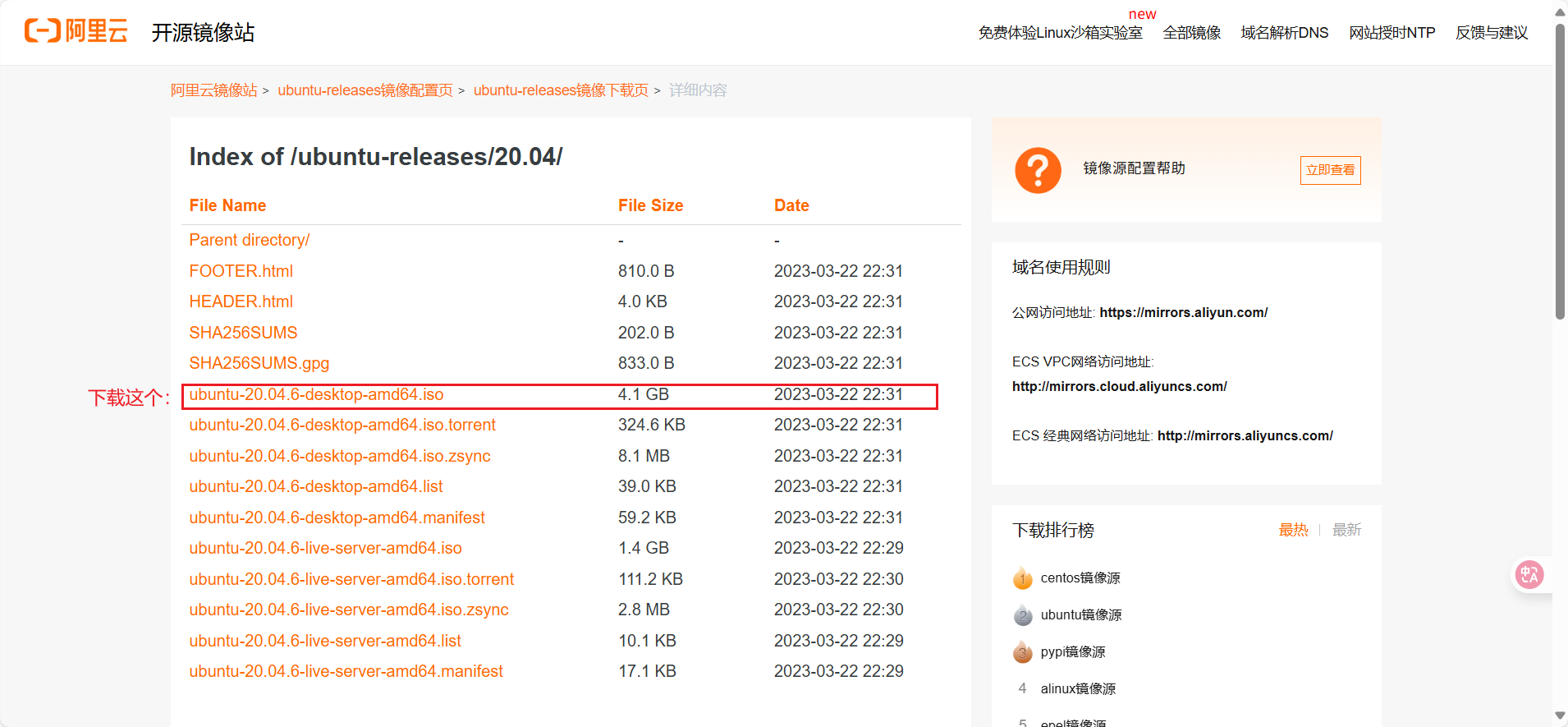Click http://mirrors.aliyuncs.com/ classic network address
Screen dimensions: 1568x727
click(x=1245, y=436)
